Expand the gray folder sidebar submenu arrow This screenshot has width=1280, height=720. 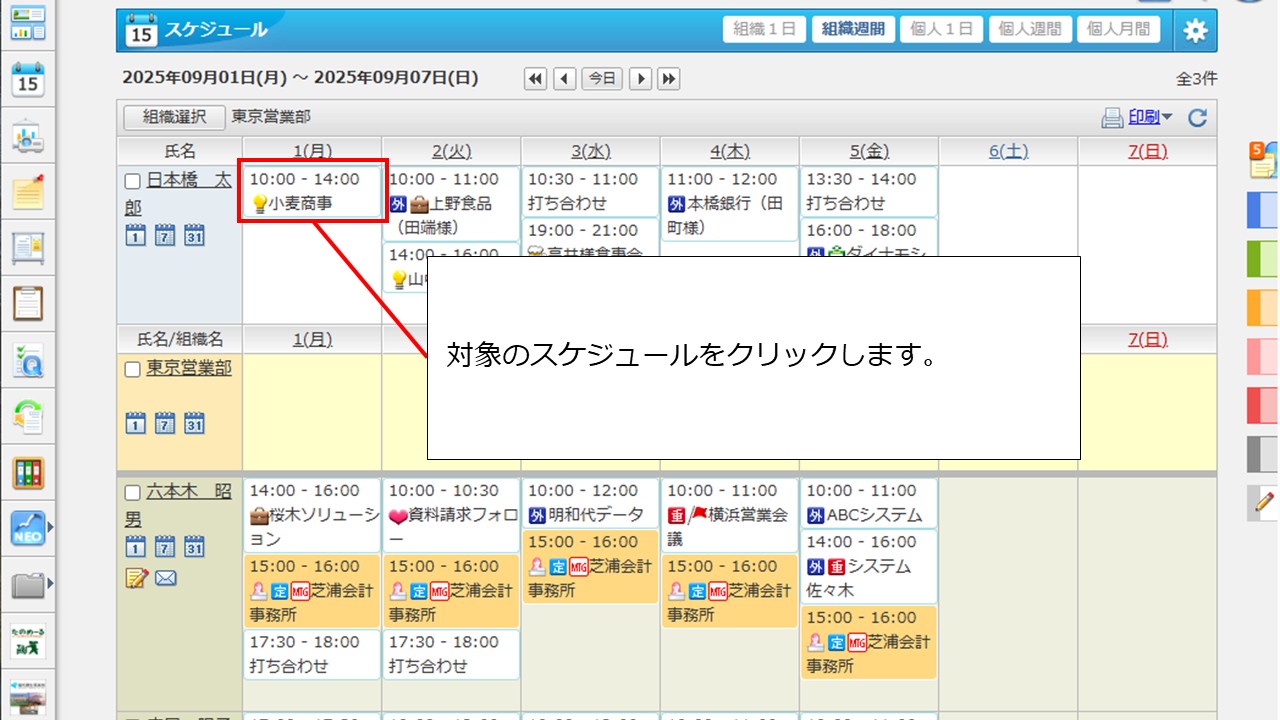click(50, 583)
